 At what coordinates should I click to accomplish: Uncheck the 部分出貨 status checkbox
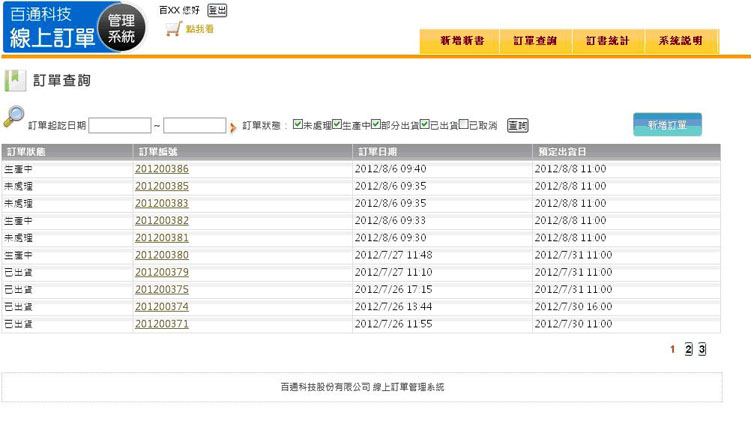tap(376, 124)
